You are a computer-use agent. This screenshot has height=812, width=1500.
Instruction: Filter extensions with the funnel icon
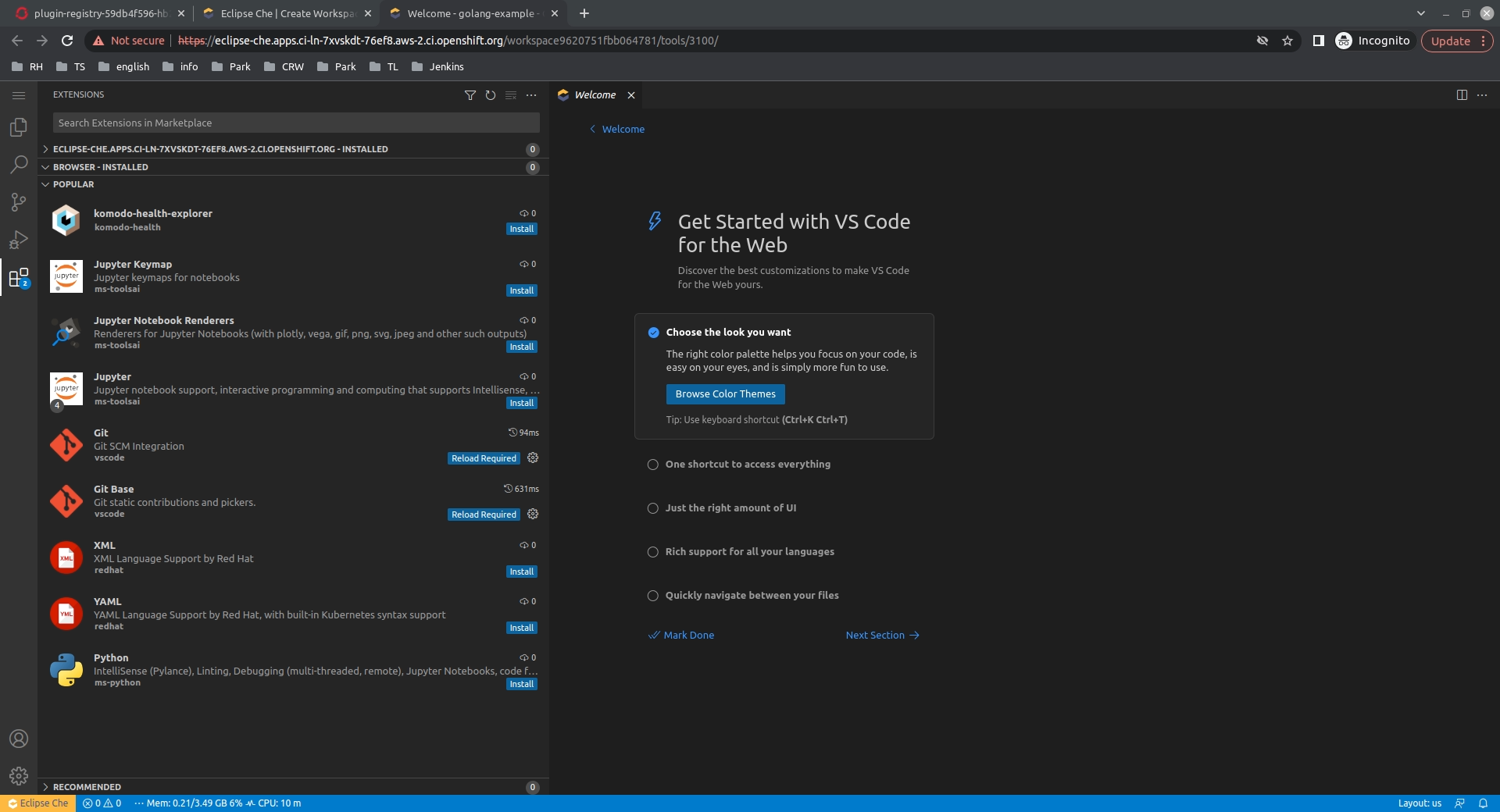click(470, 95)
